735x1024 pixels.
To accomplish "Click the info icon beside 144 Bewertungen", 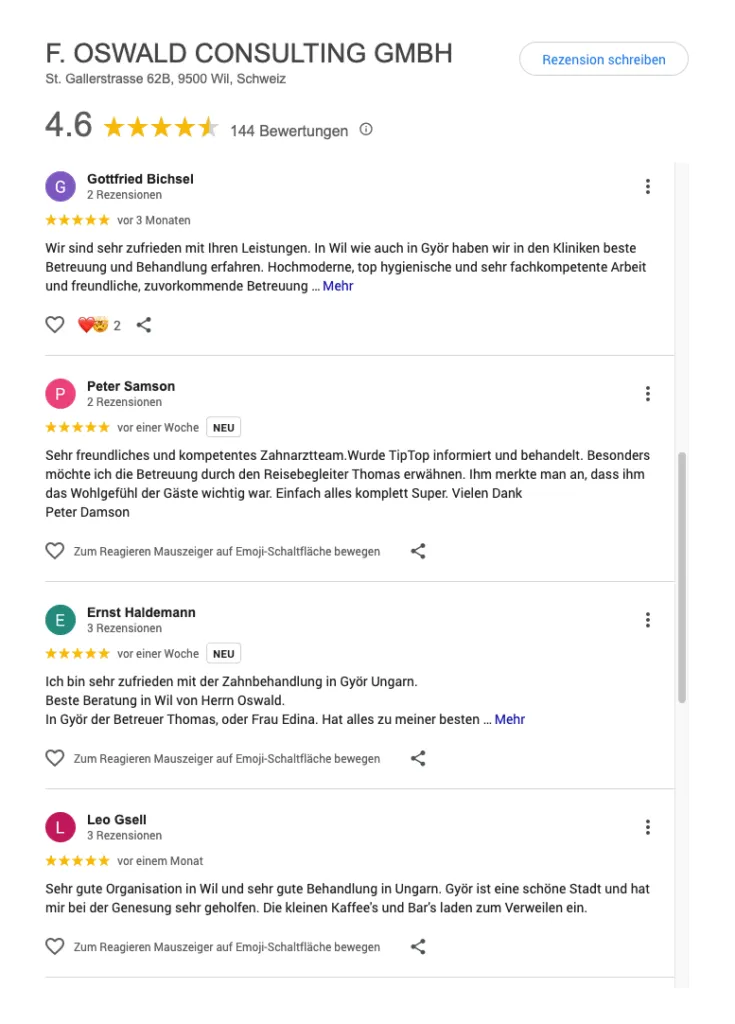I will pyautogui.click(x=366, y=129).
